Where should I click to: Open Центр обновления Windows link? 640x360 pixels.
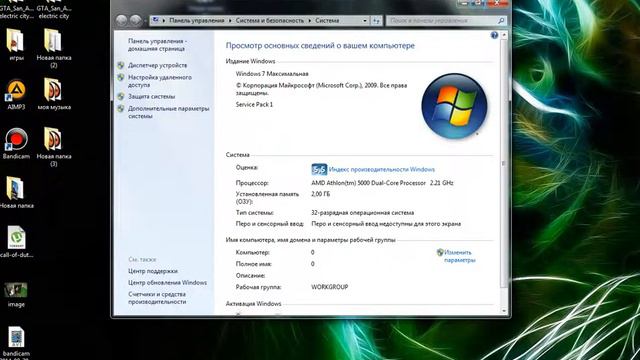pos(167,283)
